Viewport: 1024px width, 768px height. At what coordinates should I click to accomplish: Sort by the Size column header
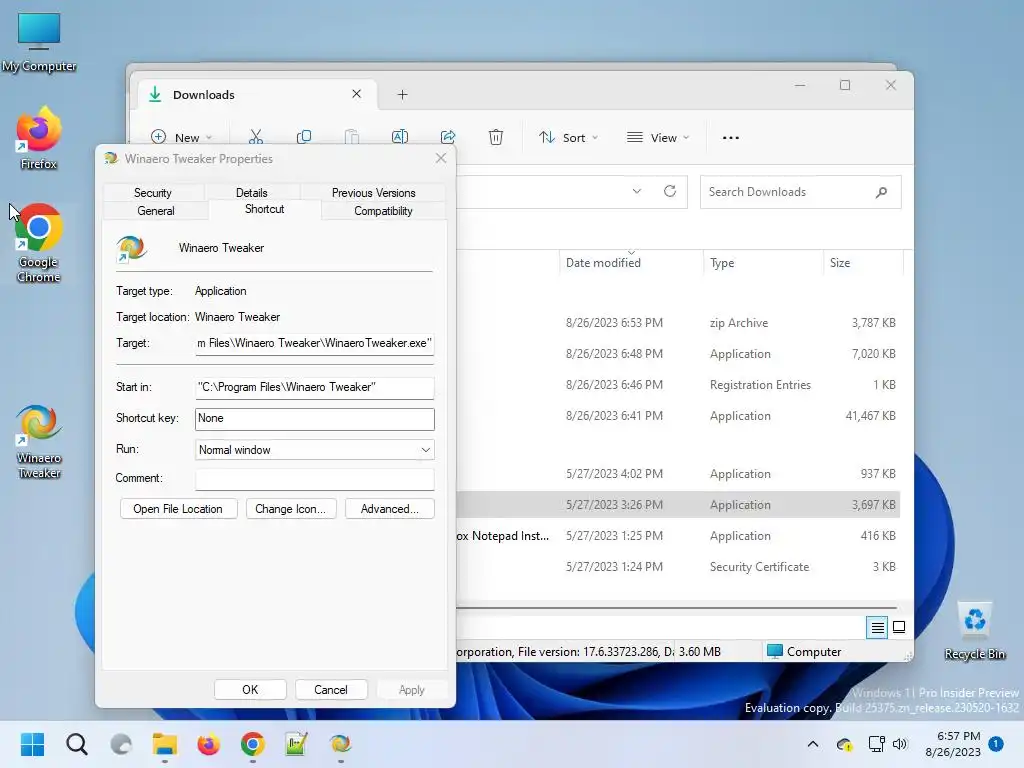click(863, 263)
